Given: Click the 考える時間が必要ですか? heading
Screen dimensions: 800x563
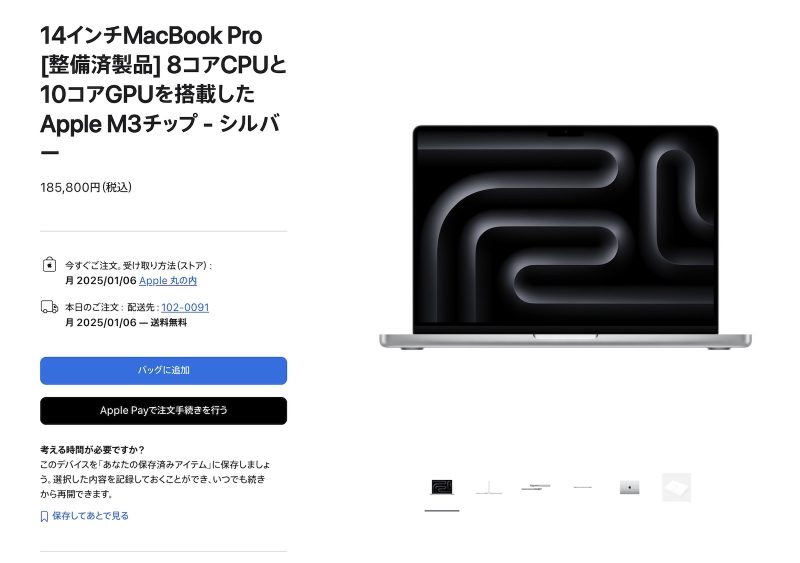Looking at the screenshot, I should click(x=92, y=450).
